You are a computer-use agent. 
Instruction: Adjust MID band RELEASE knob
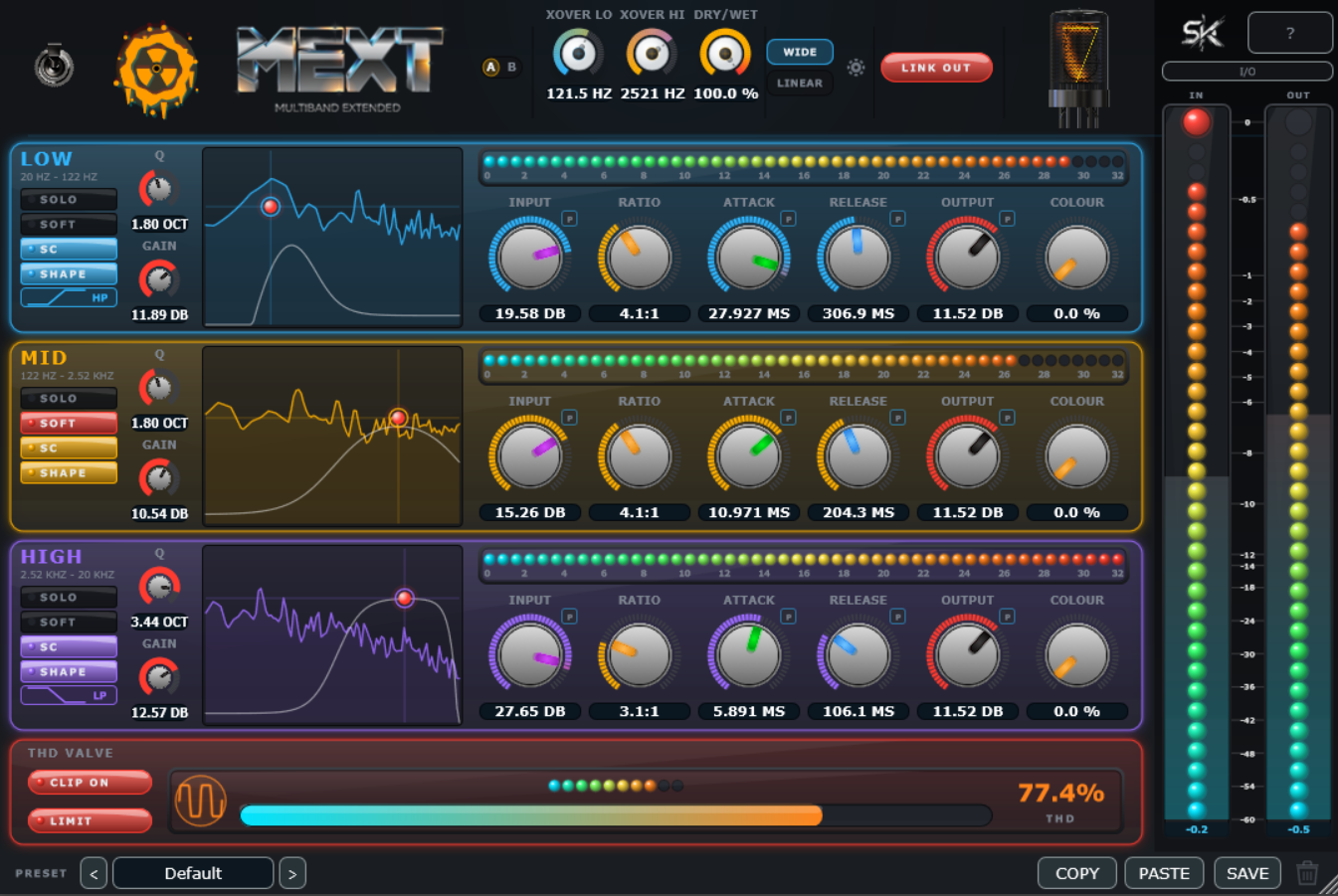coord(859,455)
